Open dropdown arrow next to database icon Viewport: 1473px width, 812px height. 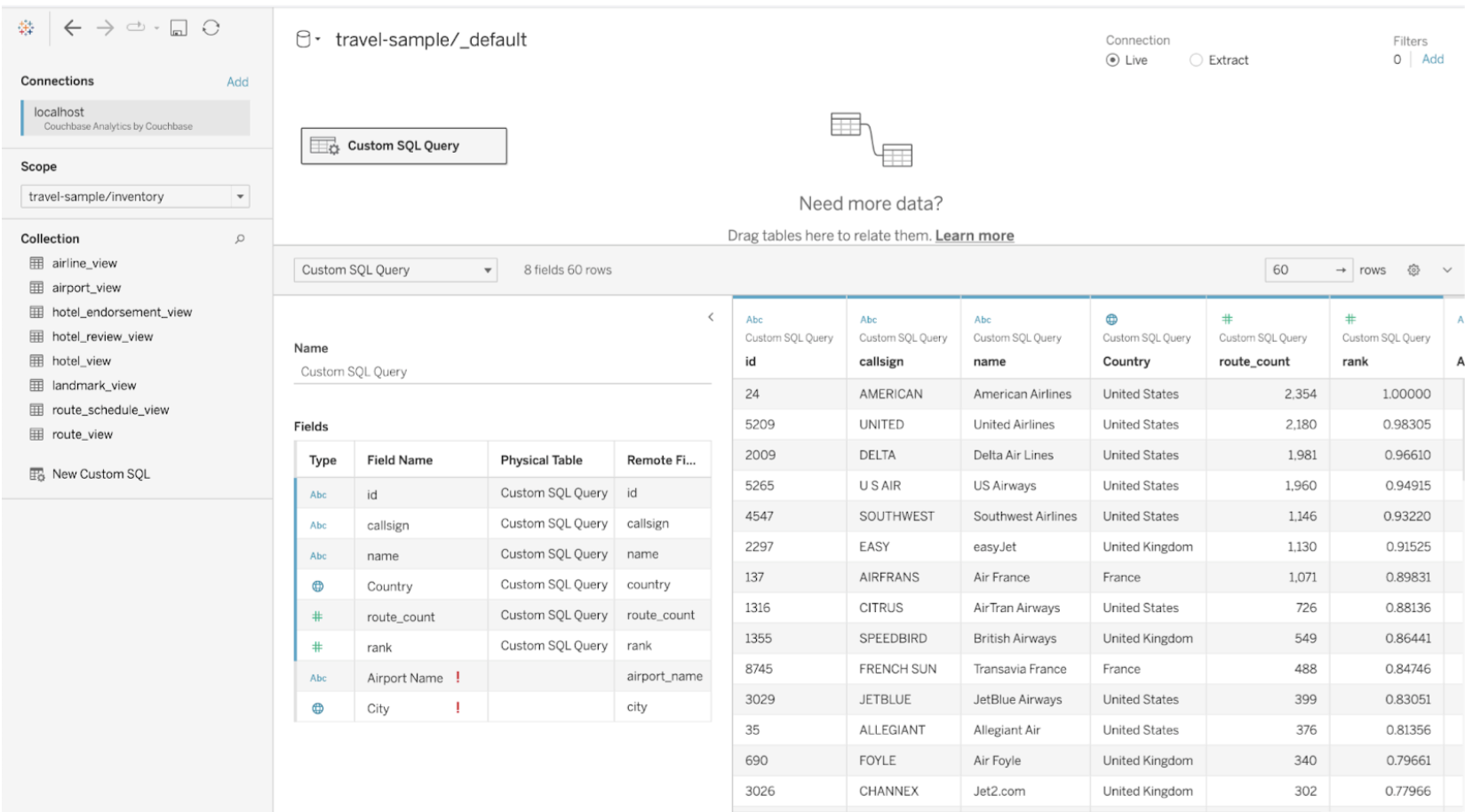[x=318, y=40]
